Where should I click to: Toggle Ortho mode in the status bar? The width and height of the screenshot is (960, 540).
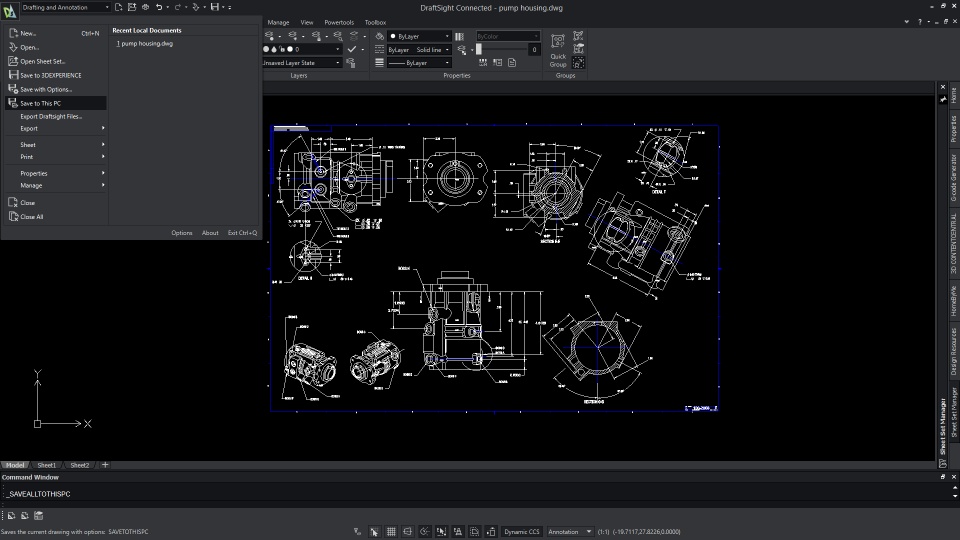click(407, 531)
